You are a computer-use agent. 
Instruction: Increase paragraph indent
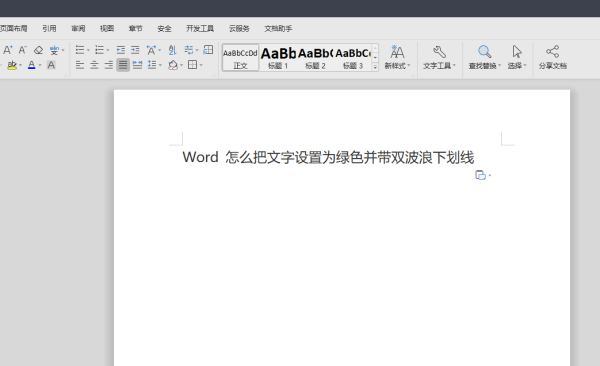[x=135, y=50]
